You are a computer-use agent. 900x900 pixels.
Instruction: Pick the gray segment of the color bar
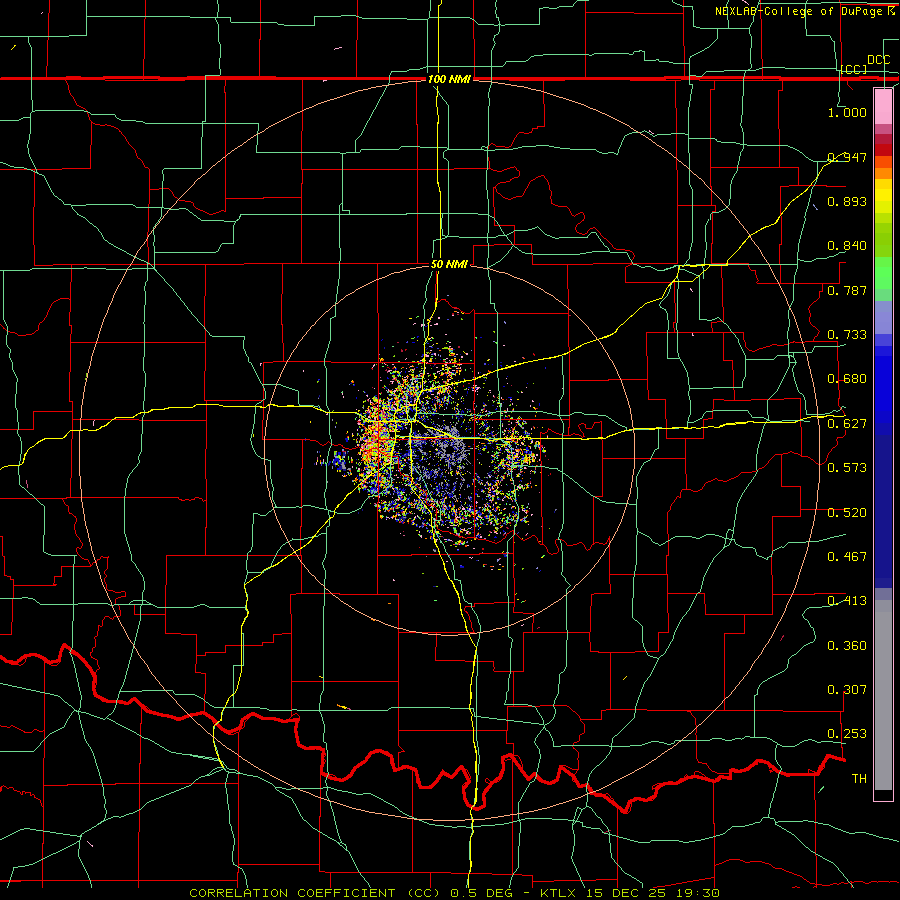[883, 695]
